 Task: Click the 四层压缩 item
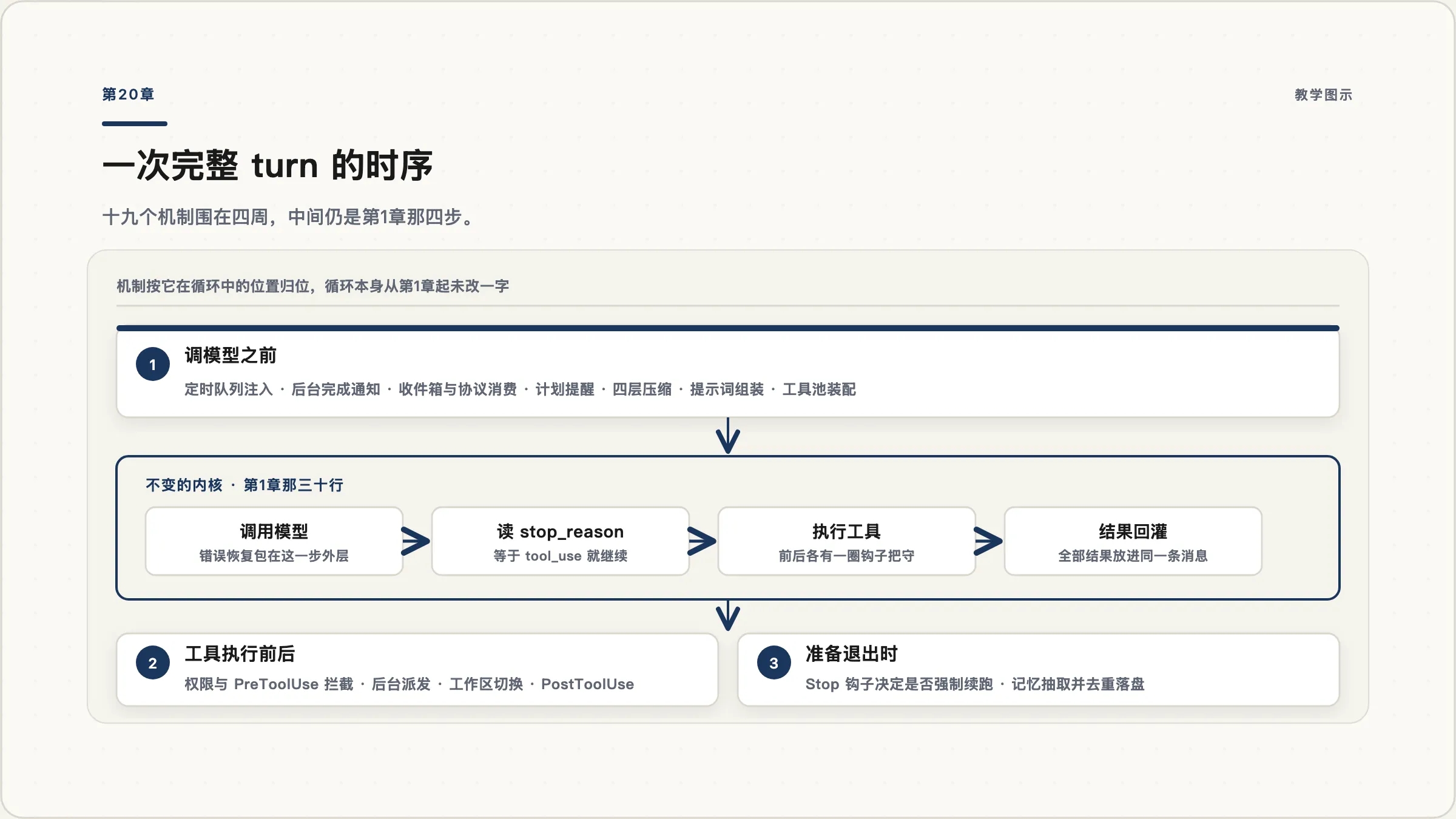642,389
